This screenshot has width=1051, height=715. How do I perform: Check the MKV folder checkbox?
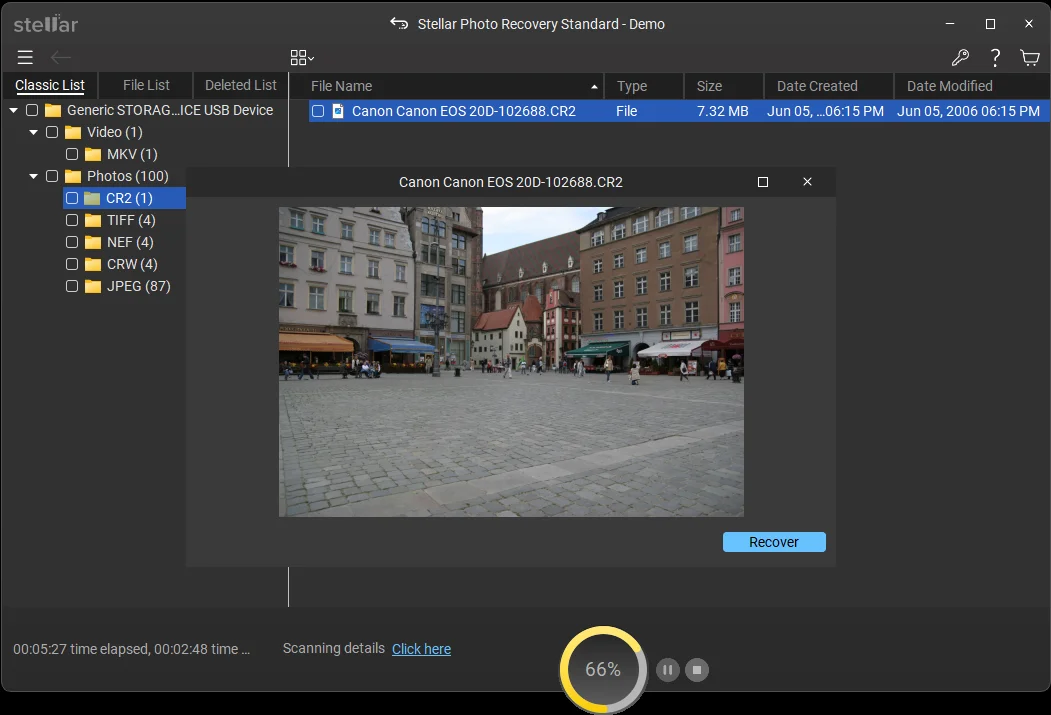coord(72,154)
